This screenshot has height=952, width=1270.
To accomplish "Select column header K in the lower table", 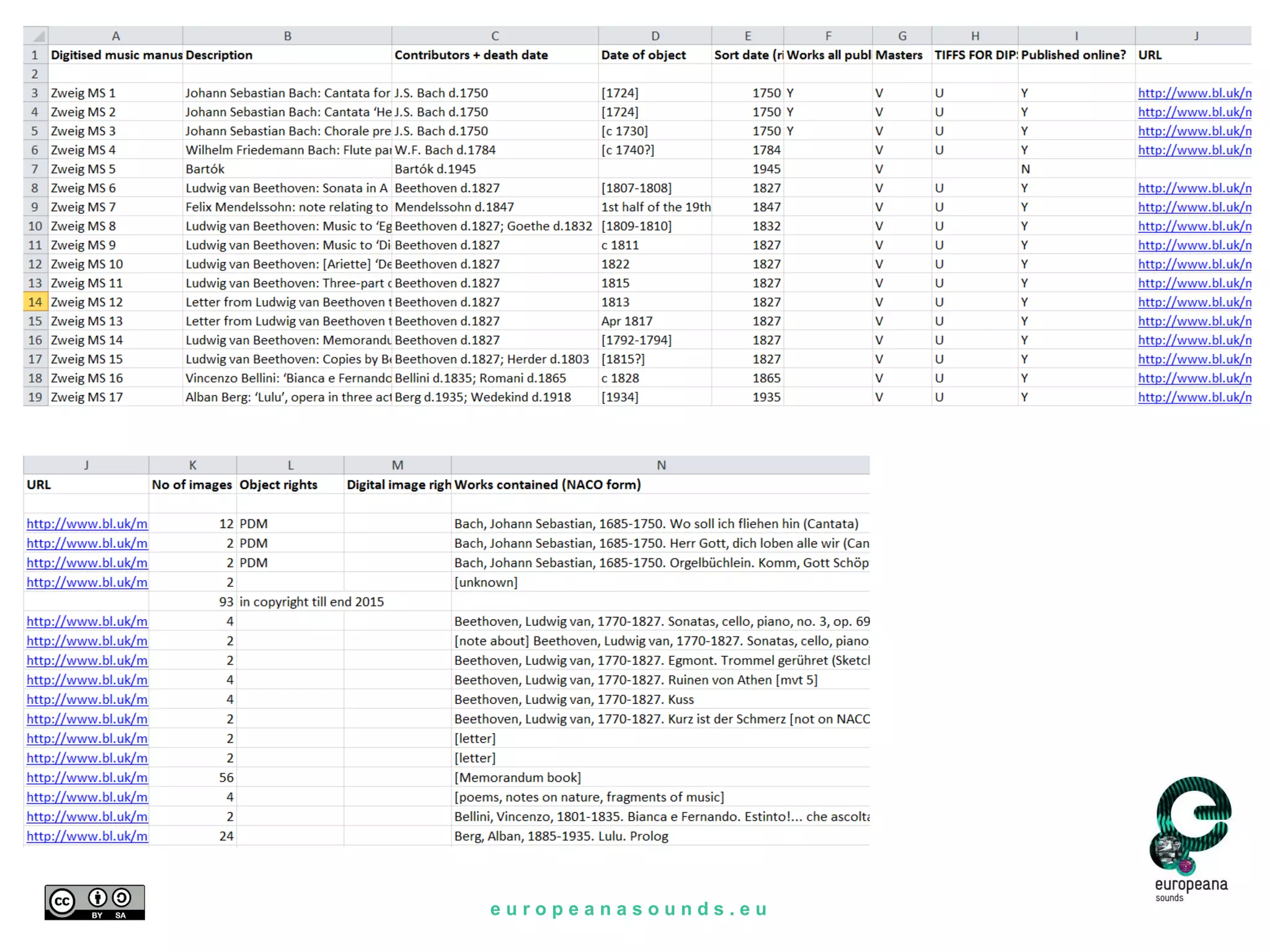I will point(192,465).
